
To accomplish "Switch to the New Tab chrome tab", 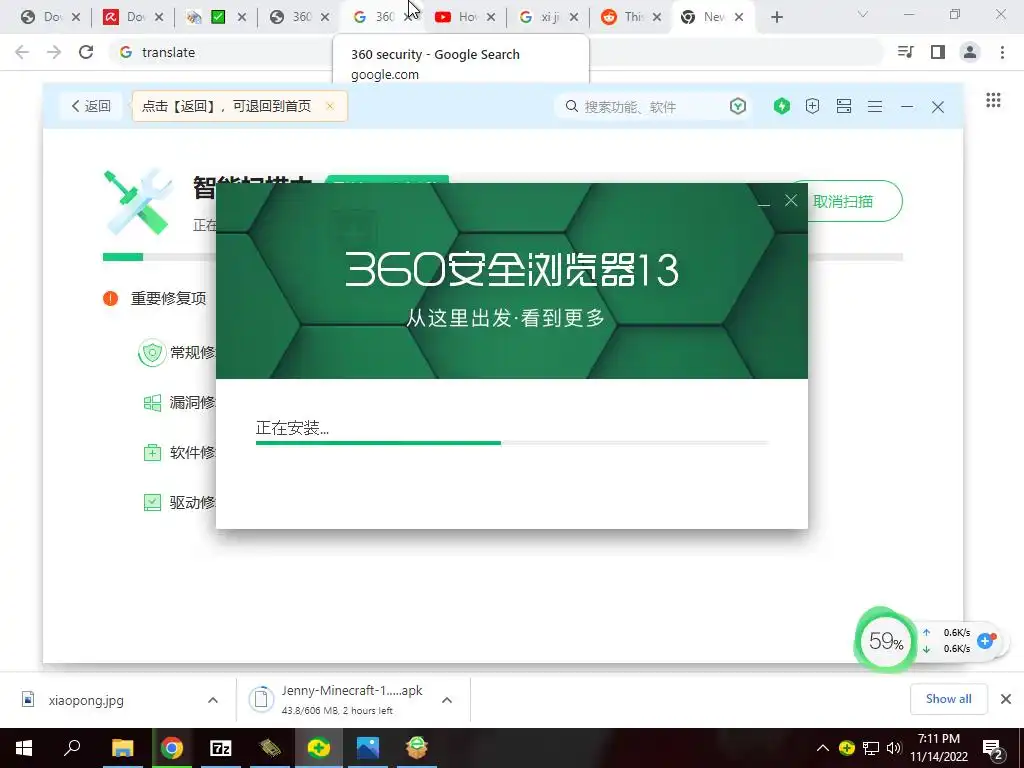I will (712, 17).
